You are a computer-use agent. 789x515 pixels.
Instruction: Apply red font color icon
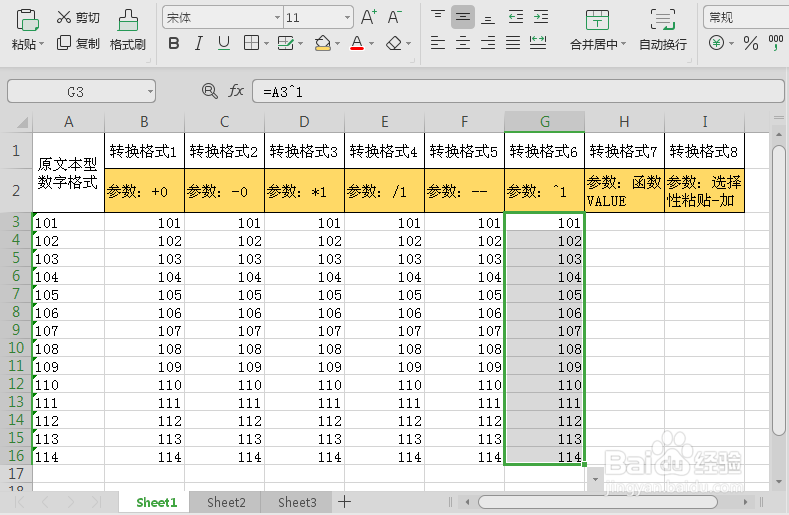(x=357, y=43)
